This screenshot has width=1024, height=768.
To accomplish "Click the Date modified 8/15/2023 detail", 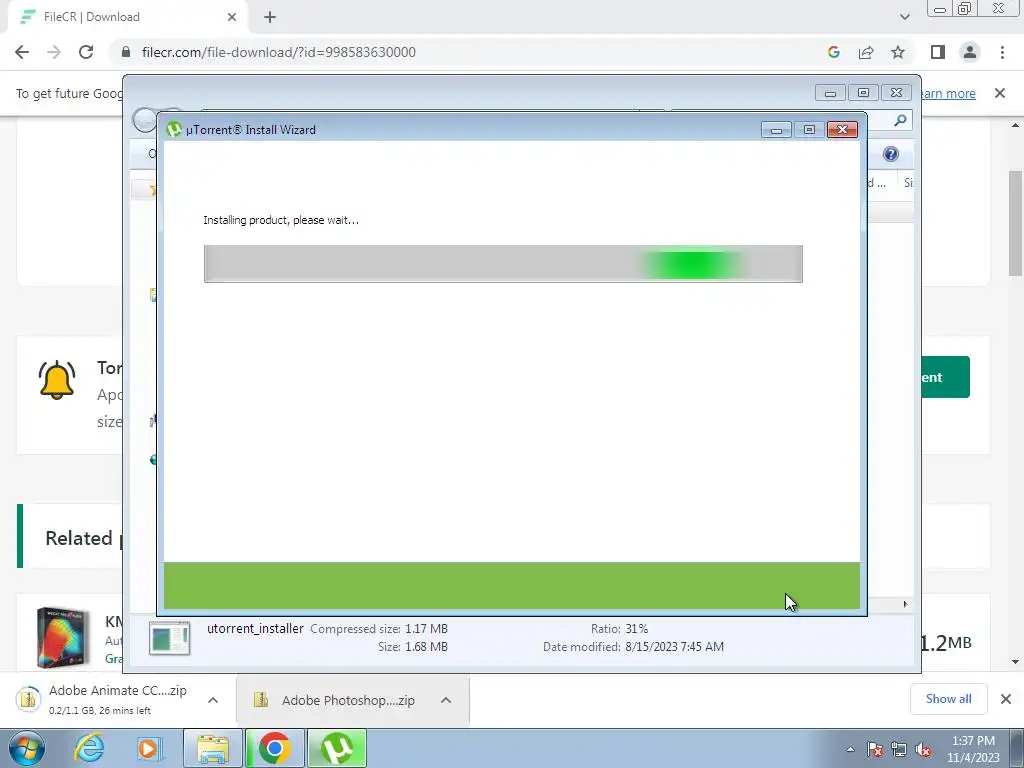I will click(633, 647).
